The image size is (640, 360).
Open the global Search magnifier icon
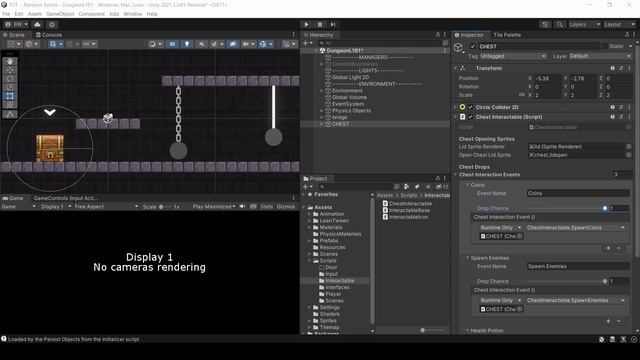click(560, 24)
